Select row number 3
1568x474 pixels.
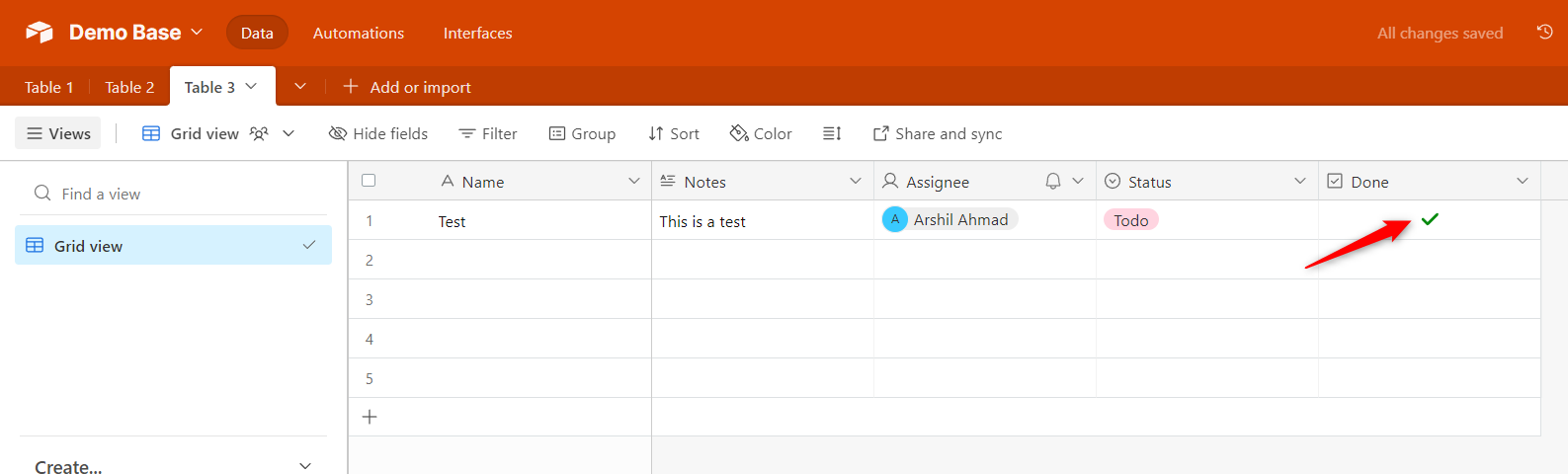pos(370,299)
